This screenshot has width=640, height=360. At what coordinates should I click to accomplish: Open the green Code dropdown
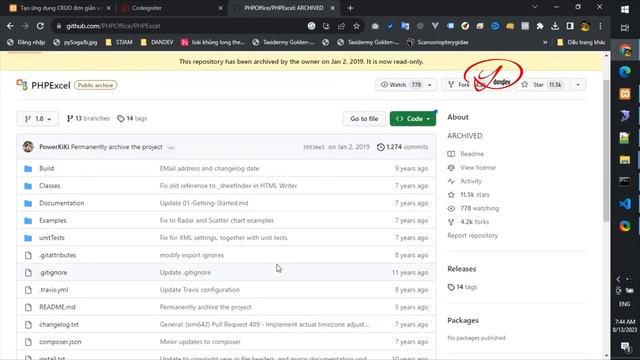tap(413, 119)
